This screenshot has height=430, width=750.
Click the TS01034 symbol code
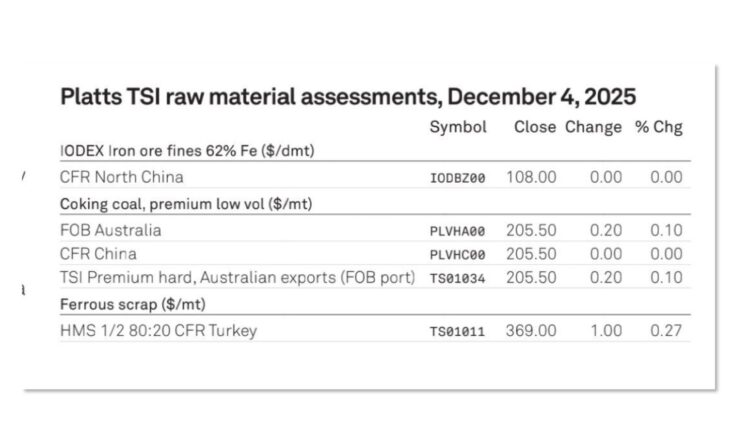tap(458, 278)
